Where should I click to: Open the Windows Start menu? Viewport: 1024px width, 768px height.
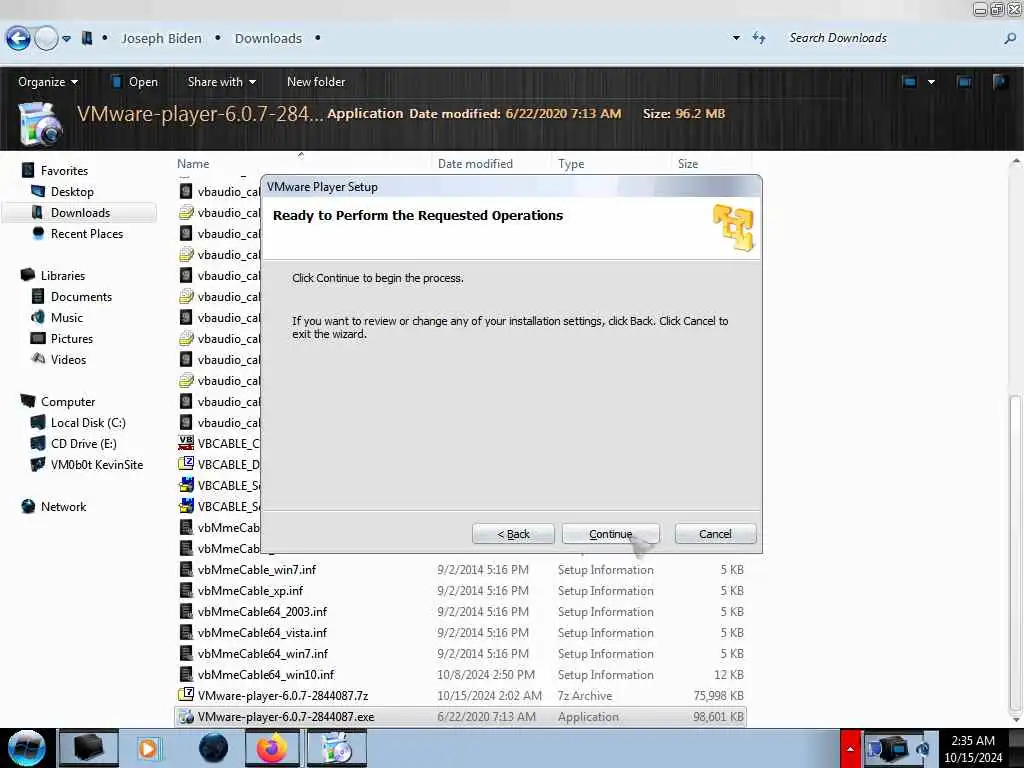coord(26,748)
